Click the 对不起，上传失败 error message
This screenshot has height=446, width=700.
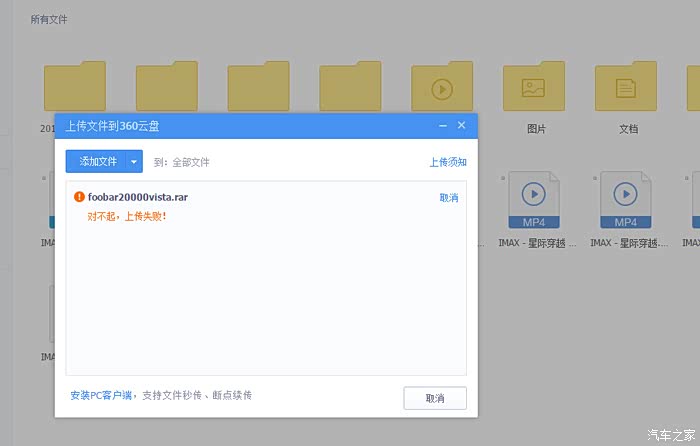coord(127,216)
